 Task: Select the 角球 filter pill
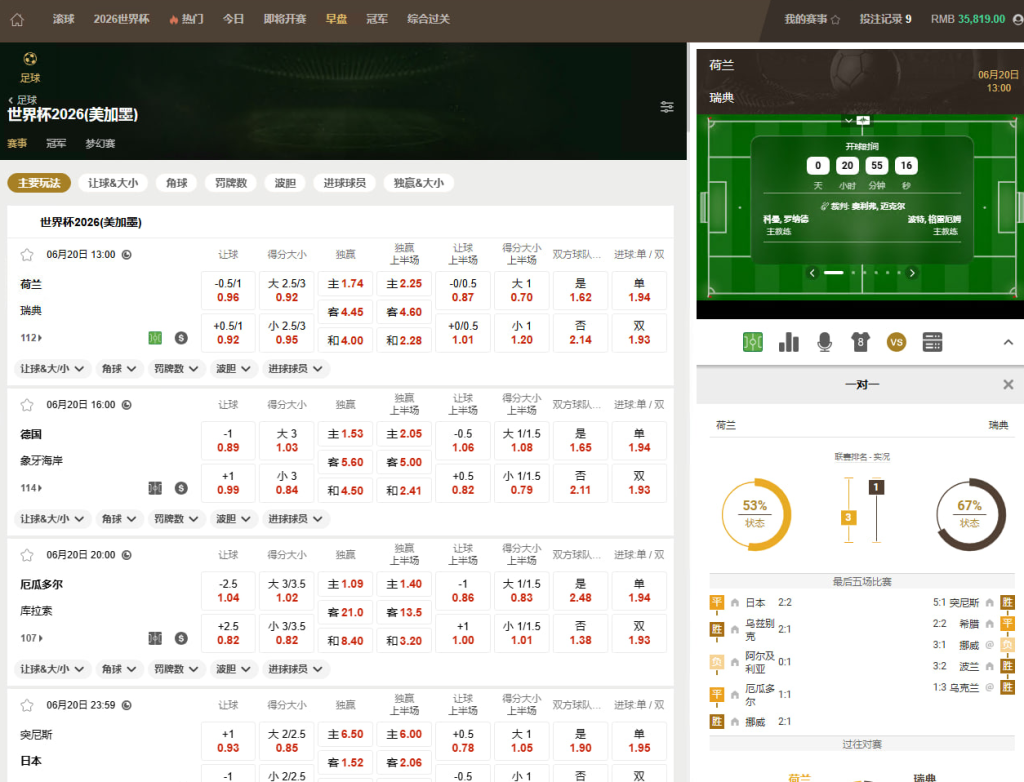[176, 183]
